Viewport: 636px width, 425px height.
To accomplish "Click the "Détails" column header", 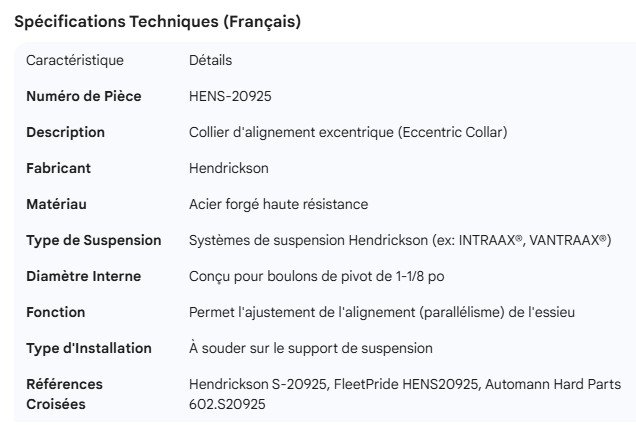I will (210, 60).
